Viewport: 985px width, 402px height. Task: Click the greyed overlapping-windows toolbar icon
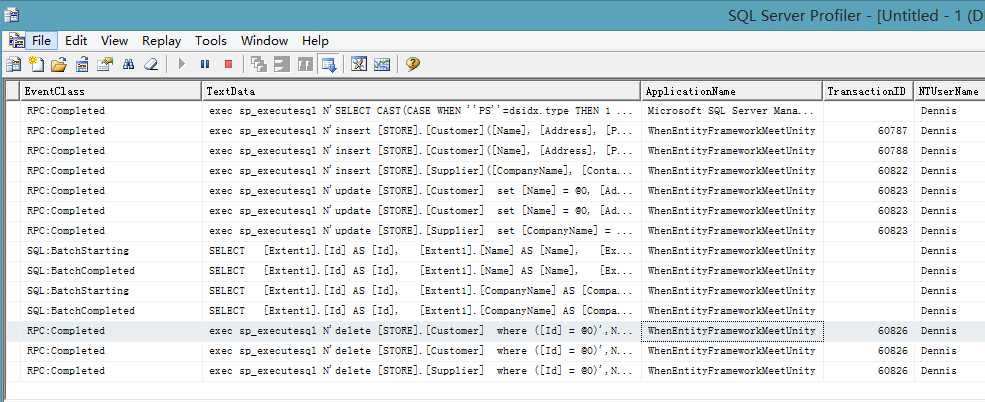[x=259, y=64]
